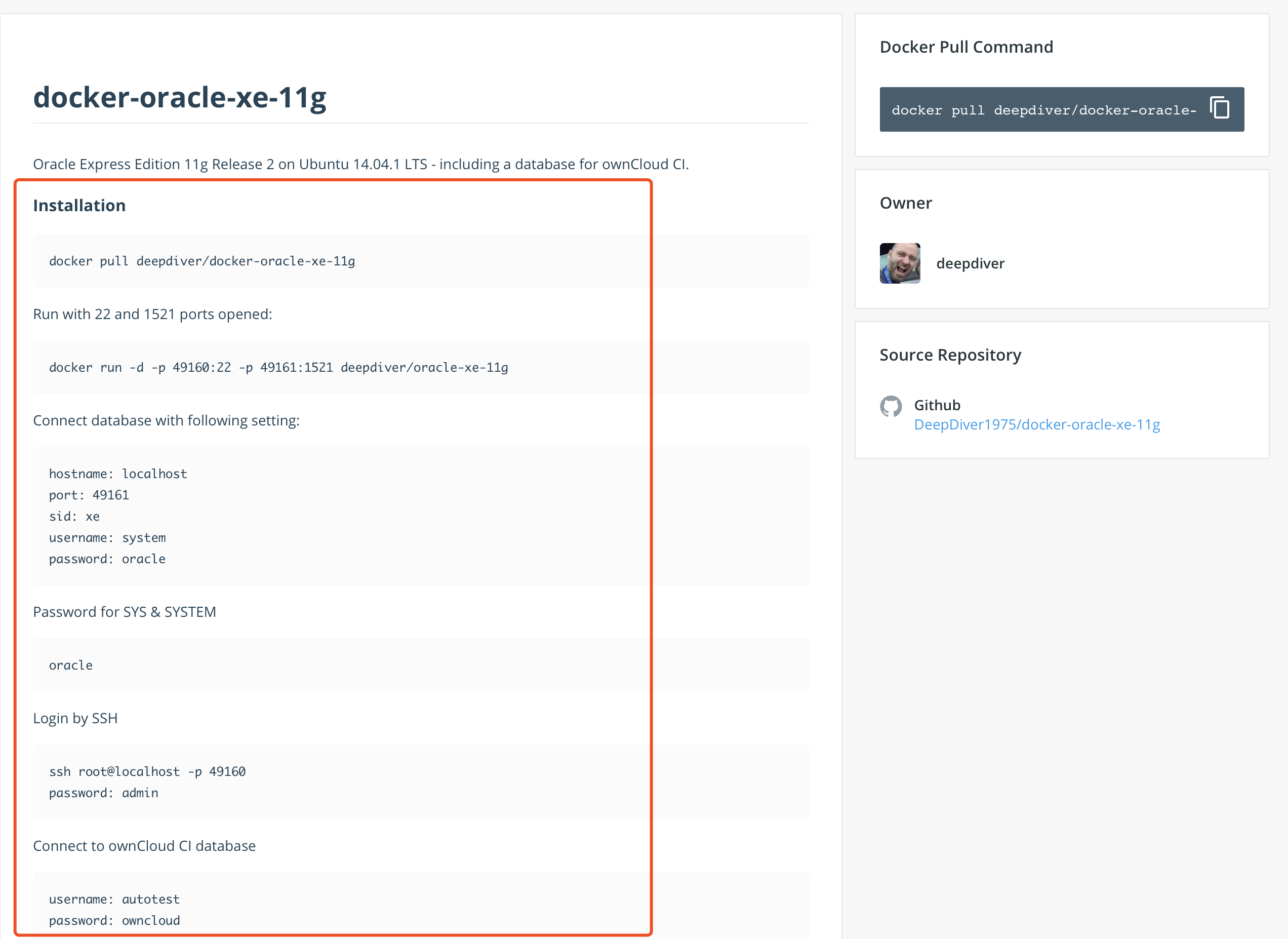This screenshot has width=1288, height=939.
Task: Click the ownCloud CI database credentials block
Action: pos(114,910)
